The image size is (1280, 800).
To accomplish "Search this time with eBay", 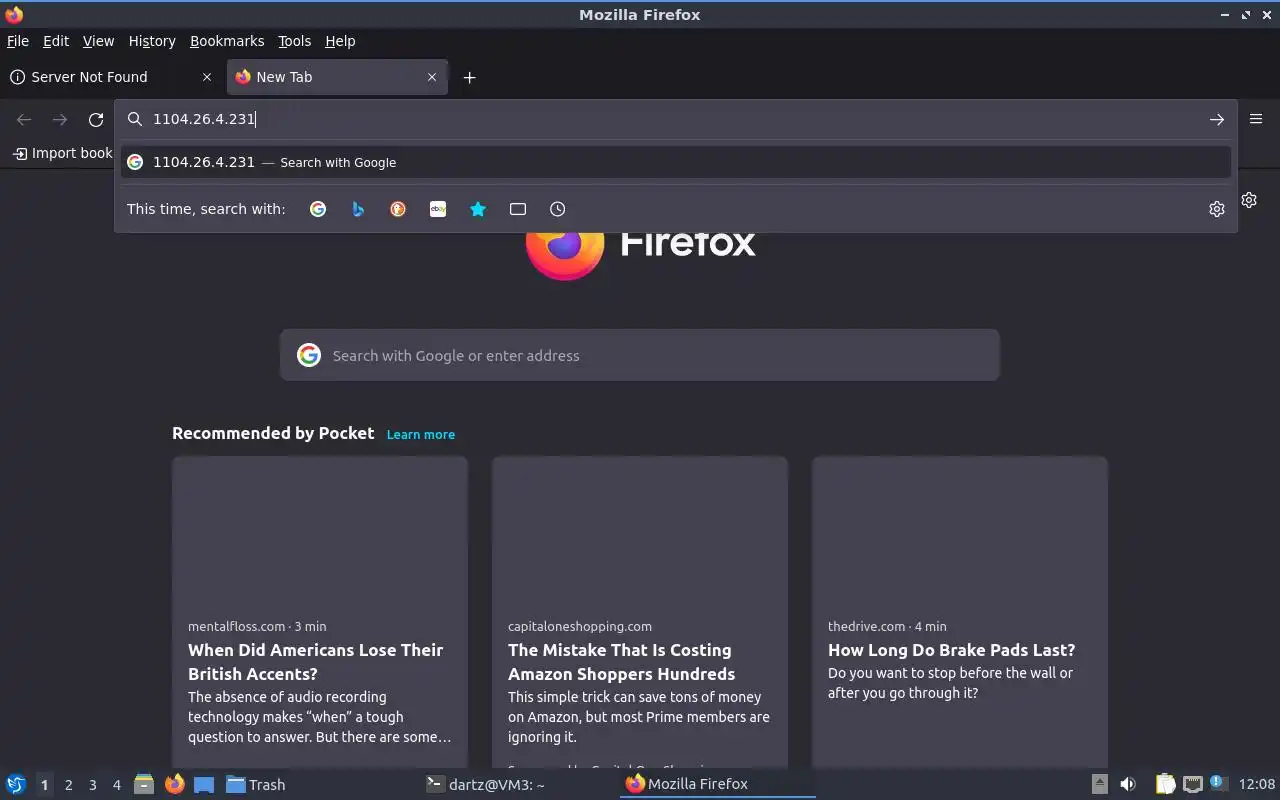I will (438, 209).
